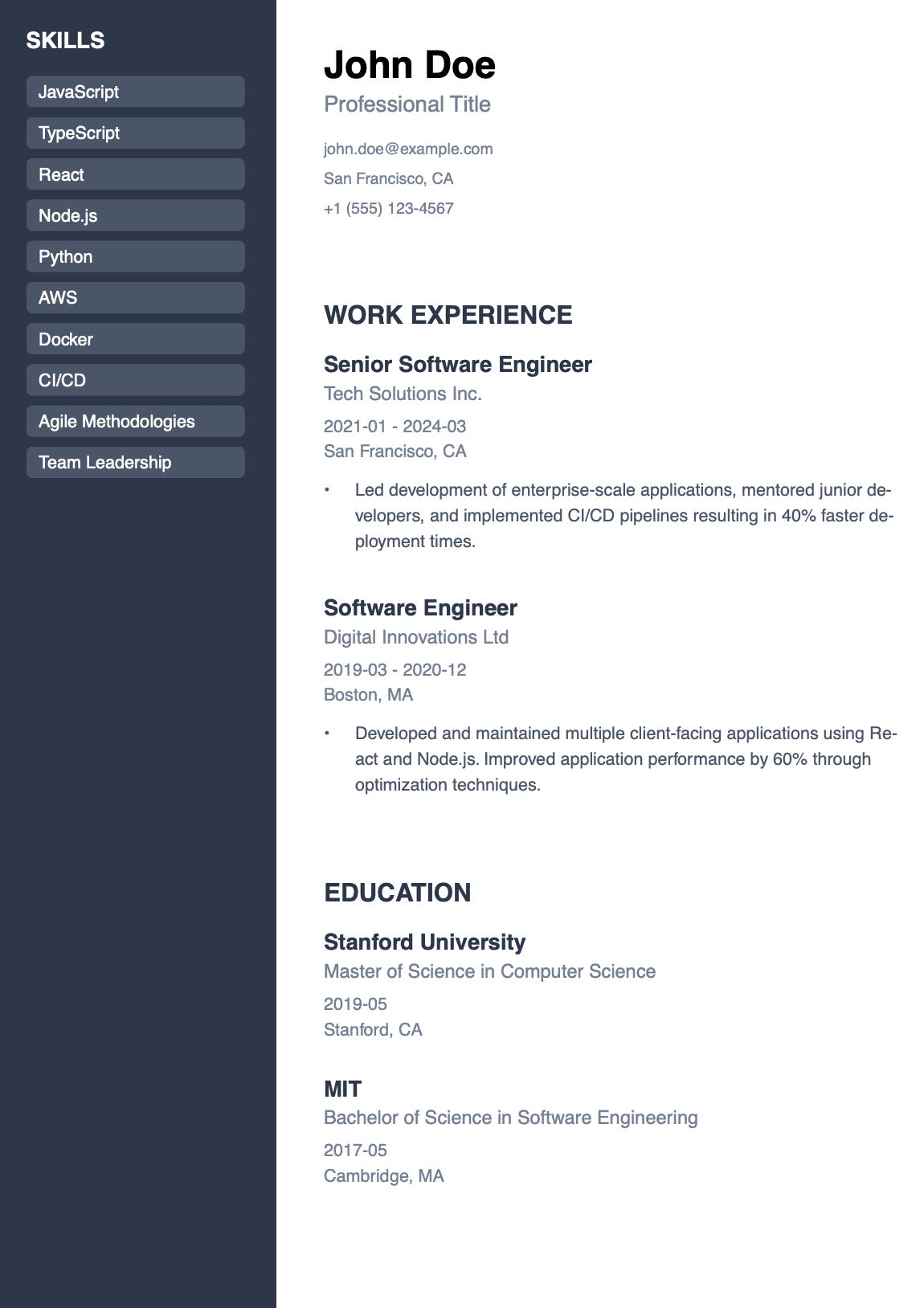Select the Professional Title subtitle text

tap(407, 104)
